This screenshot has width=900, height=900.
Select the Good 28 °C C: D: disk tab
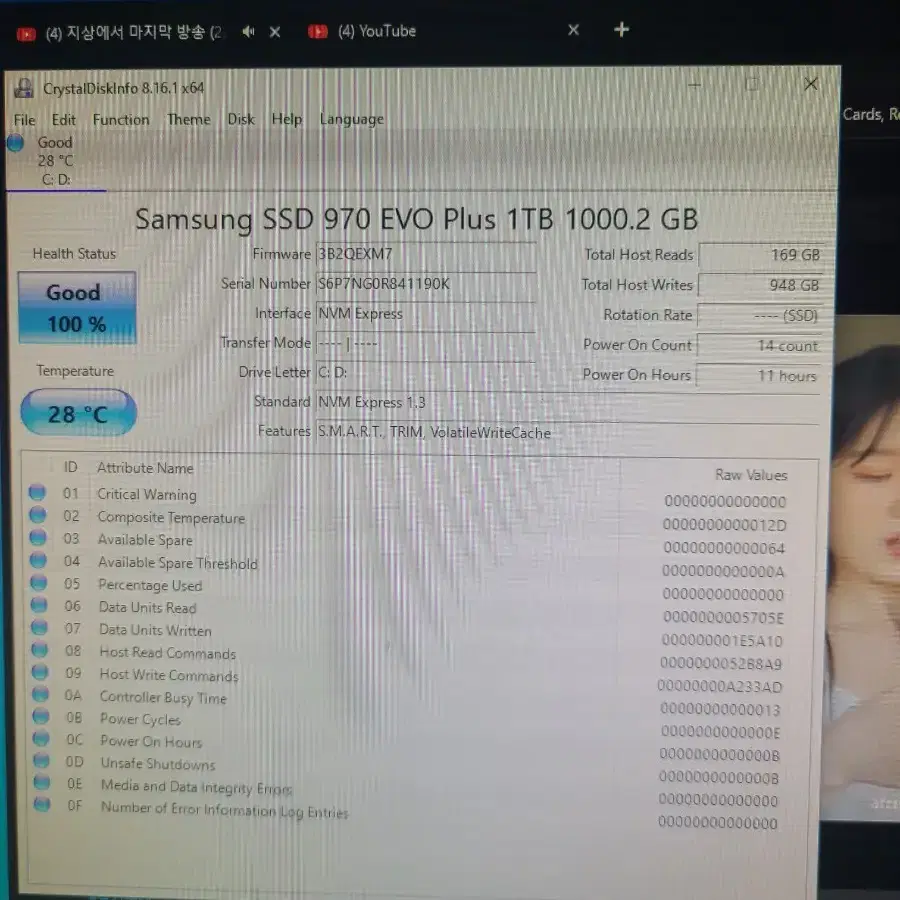[56, 161]
